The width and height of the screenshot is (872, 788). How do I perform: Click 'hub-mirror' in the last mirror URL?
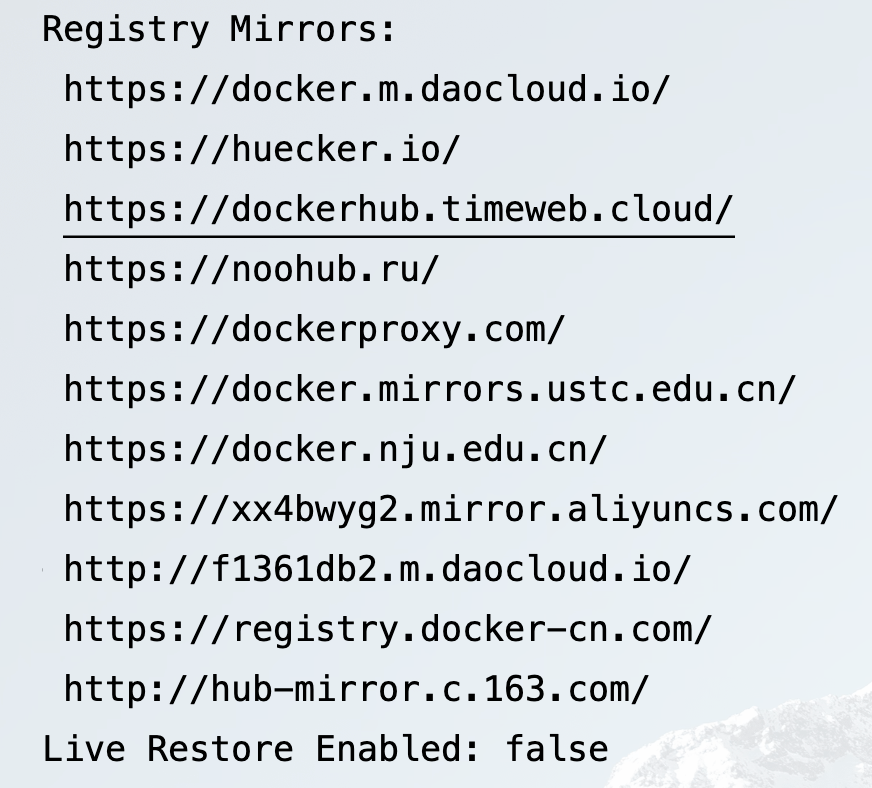[x=314, y=690]
